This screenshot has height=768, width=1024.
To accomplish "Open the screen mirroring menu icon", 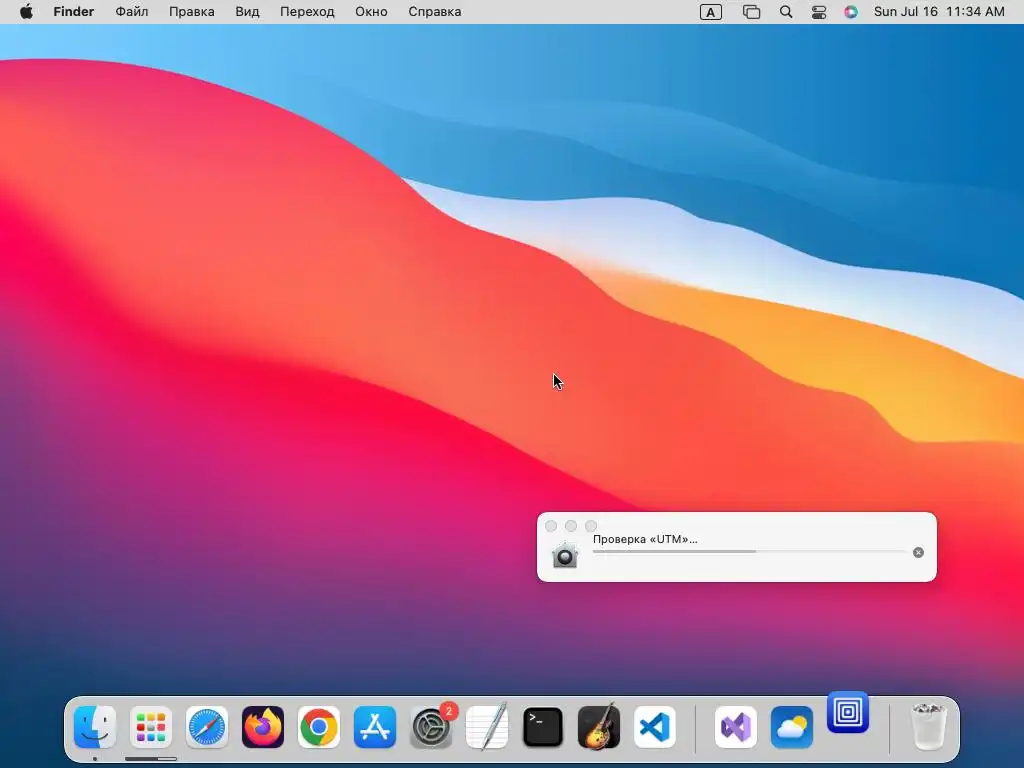I will [x=752, y=12].
